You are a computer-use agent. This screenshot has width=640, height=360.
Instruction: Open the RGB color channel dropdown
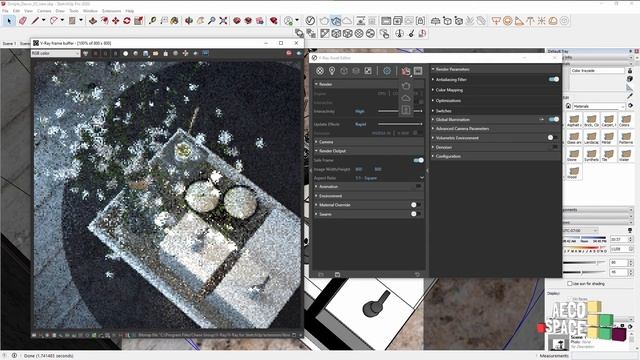[56, 53]
